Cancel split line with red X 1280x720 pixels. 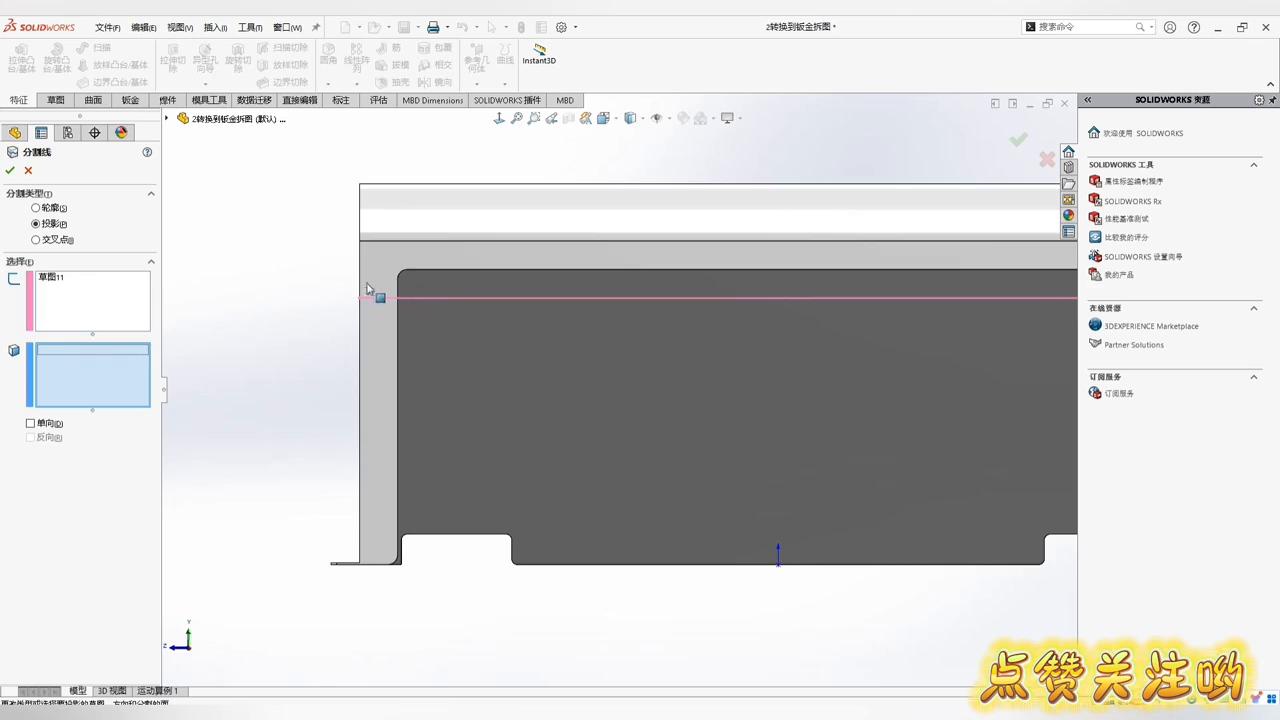tap(28, 171)
